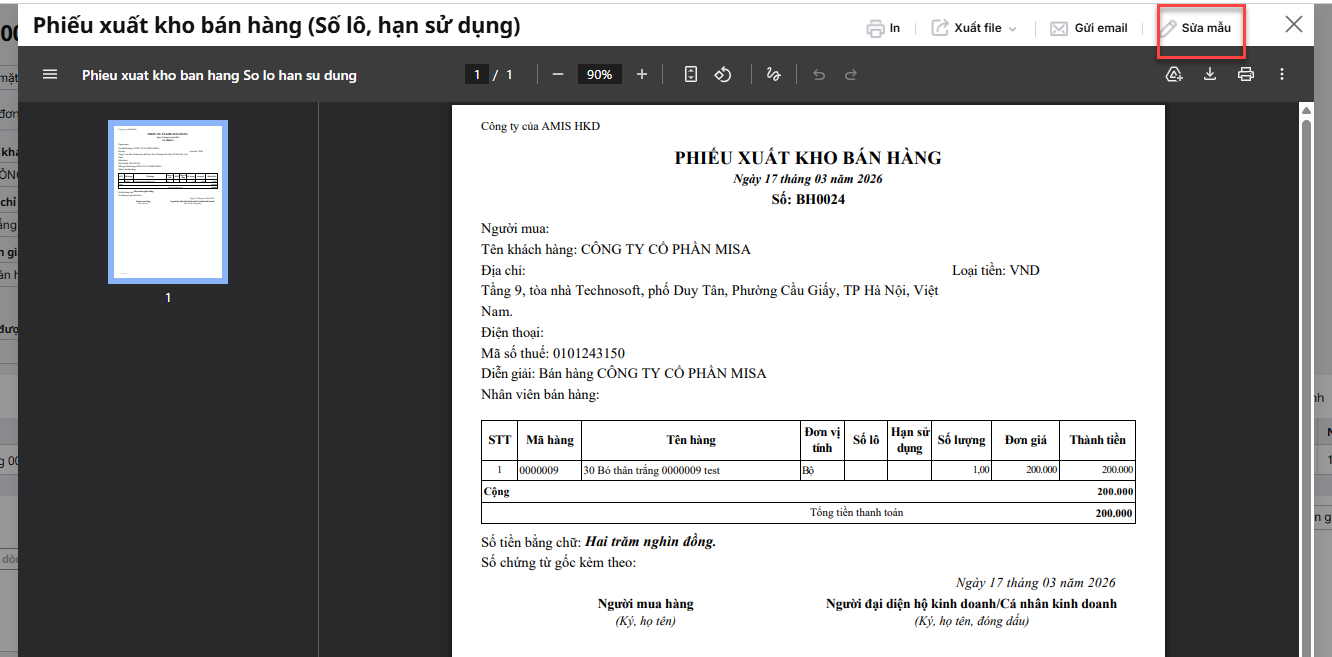Click the fit to page icon
Screen dimensions: 1332x657
point(690,75)
